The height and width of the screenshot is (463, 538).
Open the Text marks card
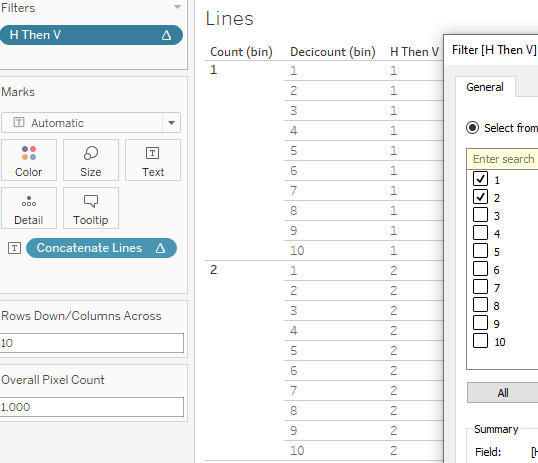[153, 160]
